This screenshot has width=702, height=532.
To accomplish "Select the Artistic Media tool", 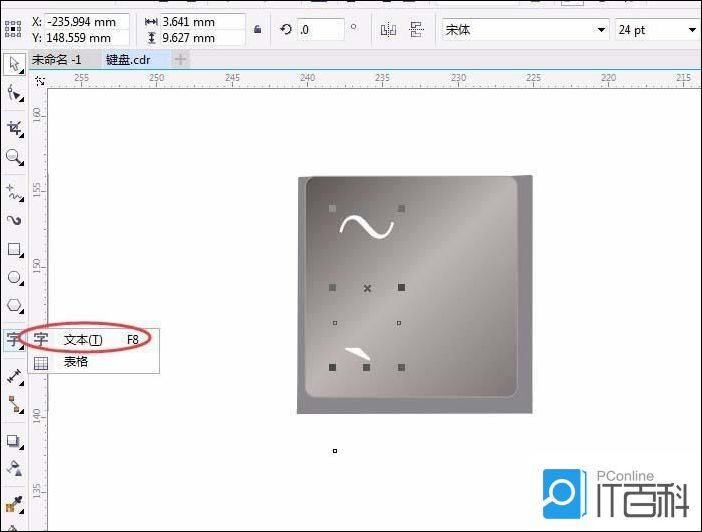I will 15,220.
